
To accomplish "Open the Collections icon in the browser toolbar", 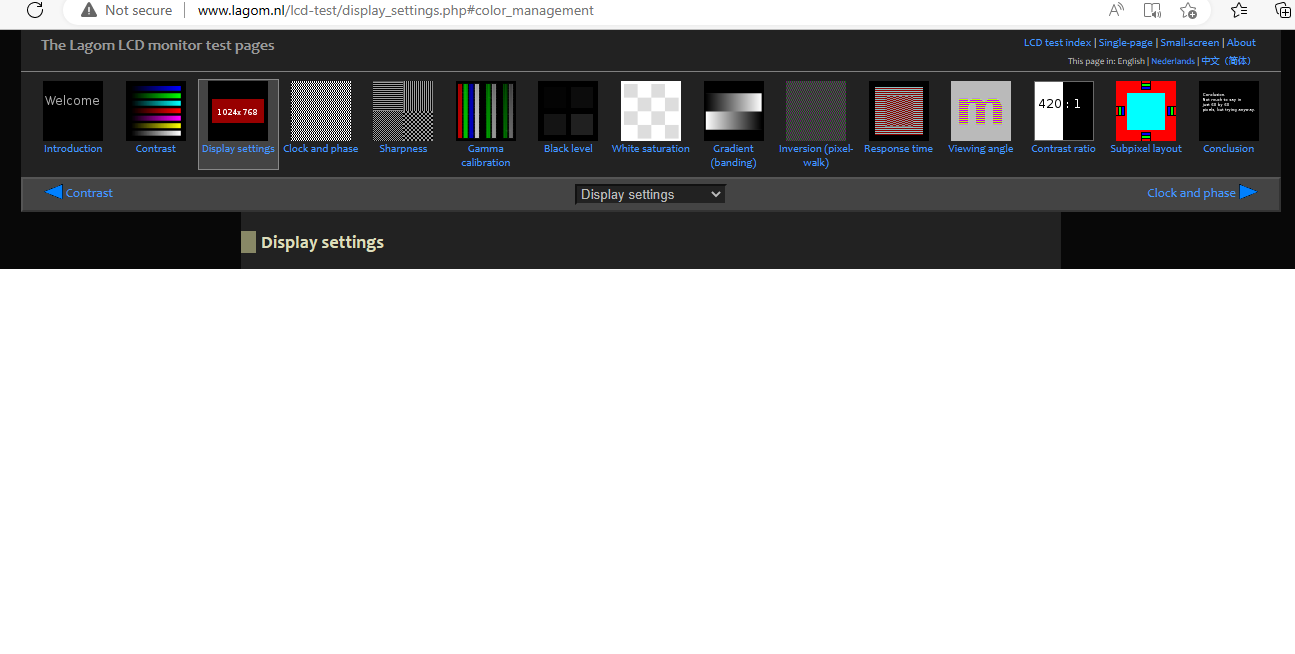I will tap(1283, 10).
